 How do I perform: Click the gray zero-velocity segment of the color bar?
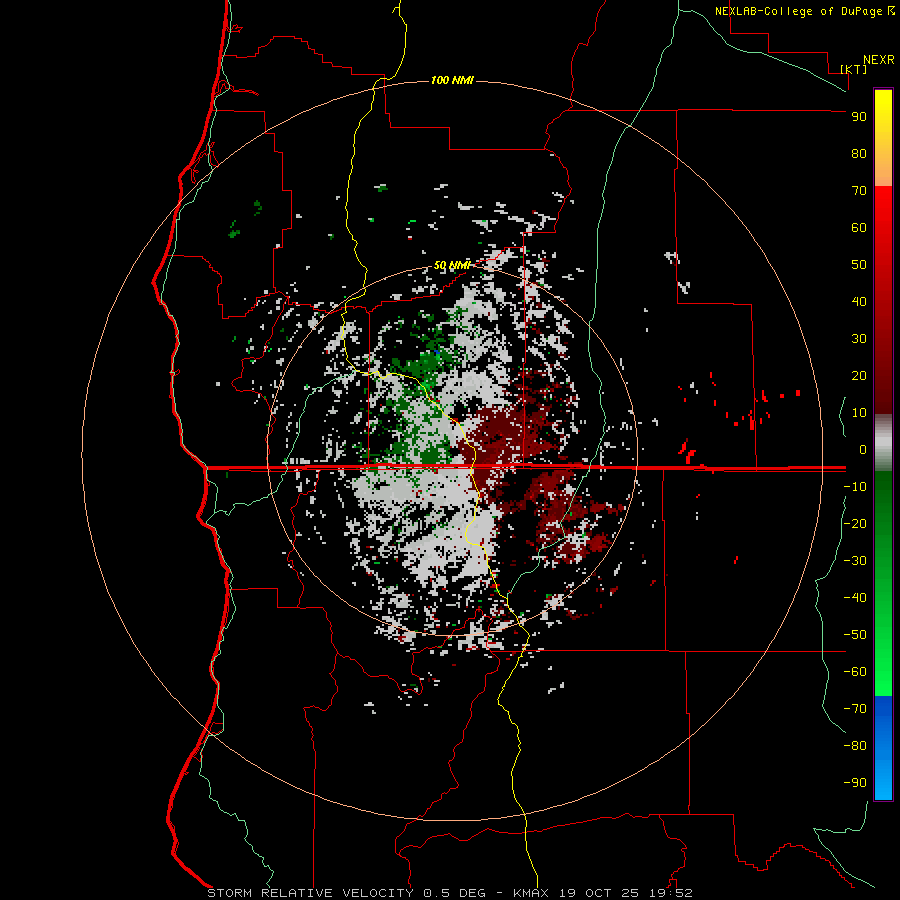pos(883,443)
